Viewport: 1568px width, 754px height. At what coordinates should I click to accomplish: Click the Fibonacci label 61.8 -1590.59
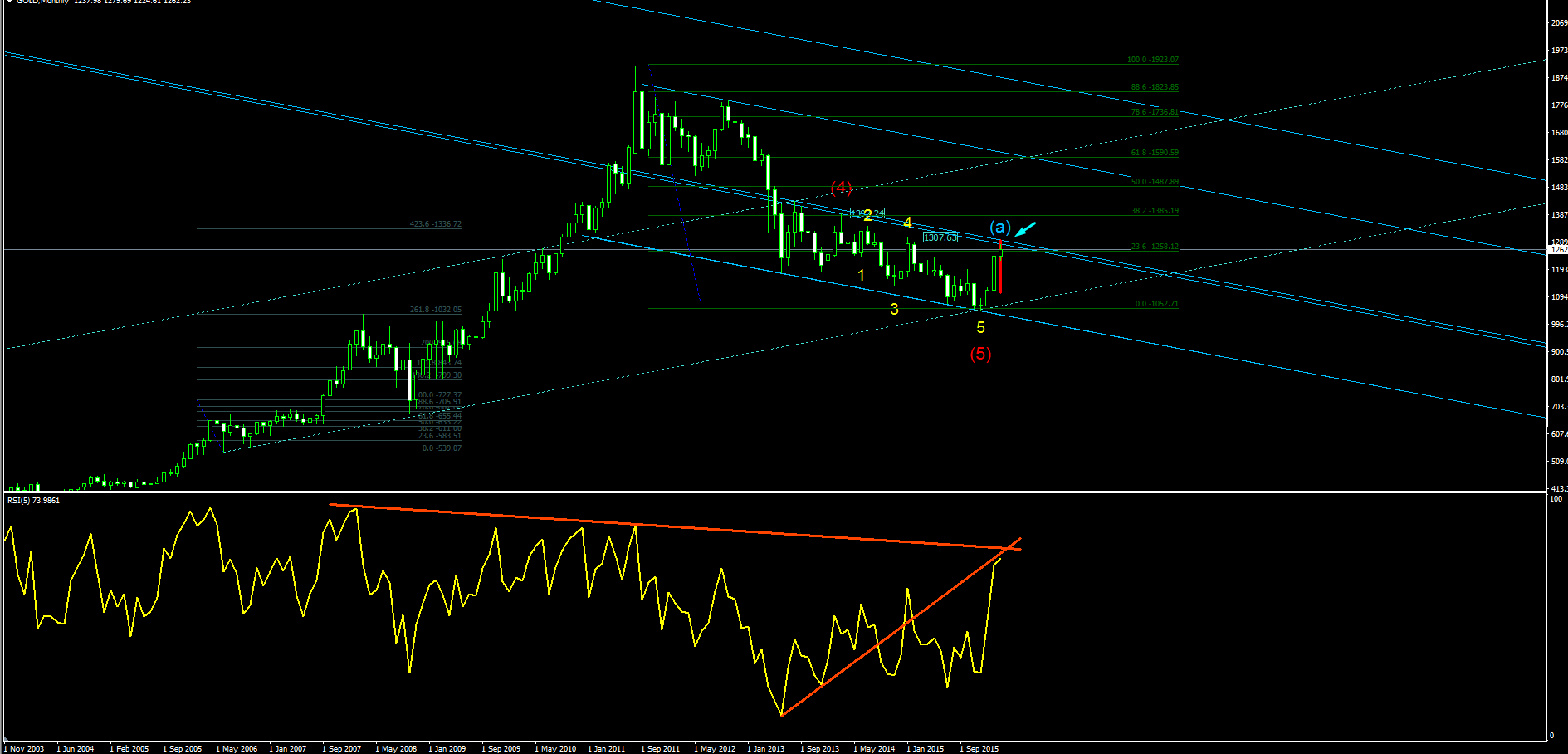coord(1154,153)
